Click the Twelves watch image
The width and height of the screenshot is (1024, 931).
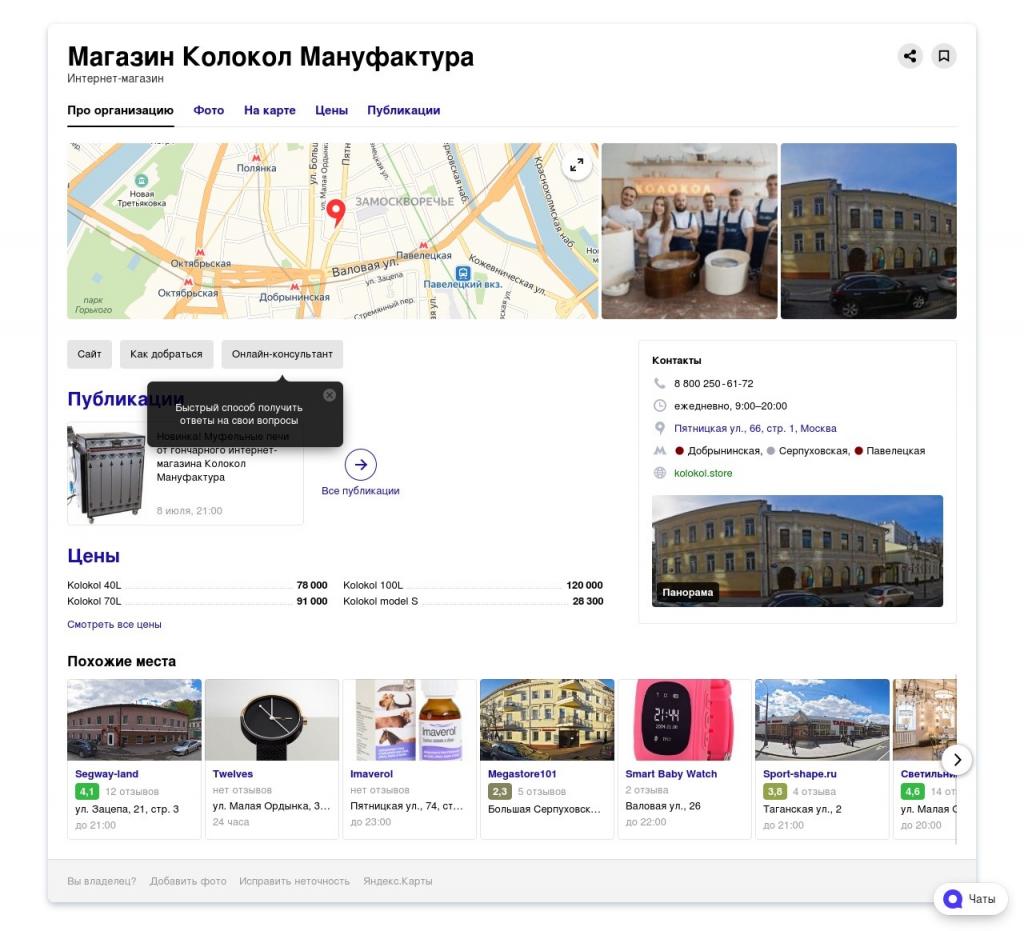click(272, 719)
